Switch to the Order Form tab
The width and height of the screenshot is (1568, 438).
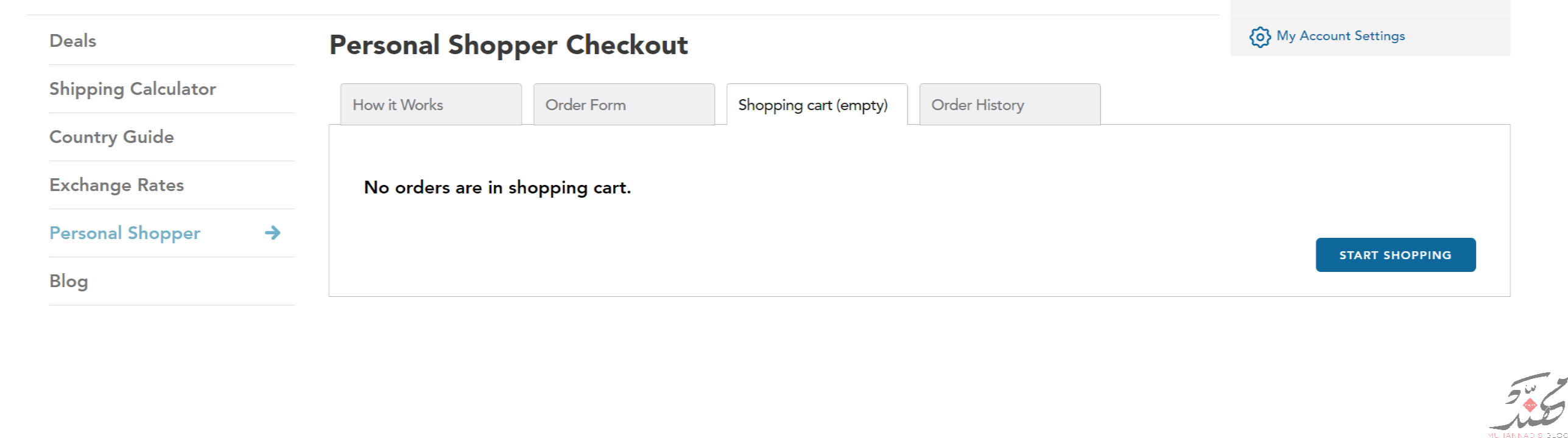(x=624, y=105)
